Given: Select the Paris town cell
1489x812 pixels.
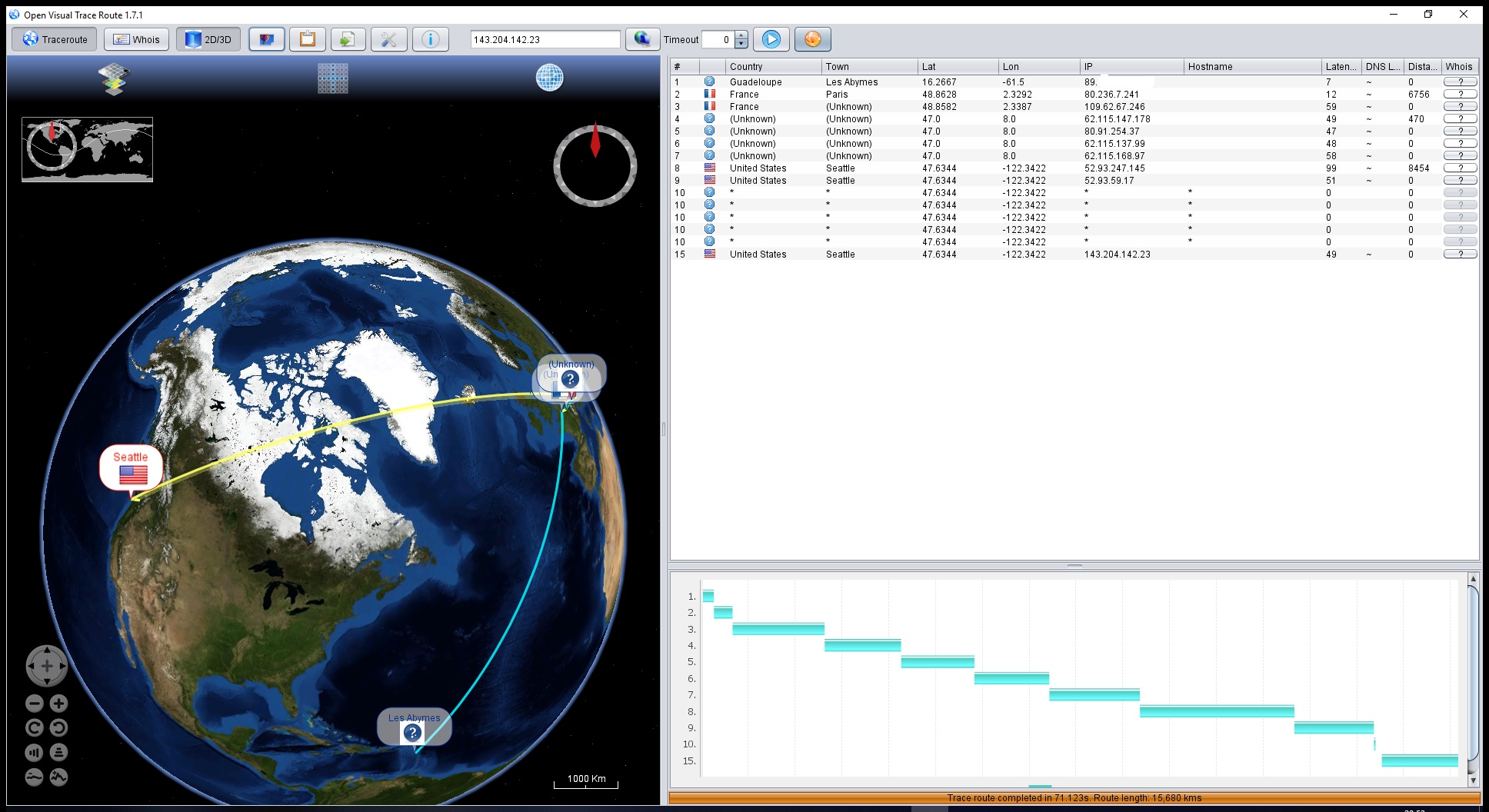Looking at the screenshot, I should click(869, 95).
